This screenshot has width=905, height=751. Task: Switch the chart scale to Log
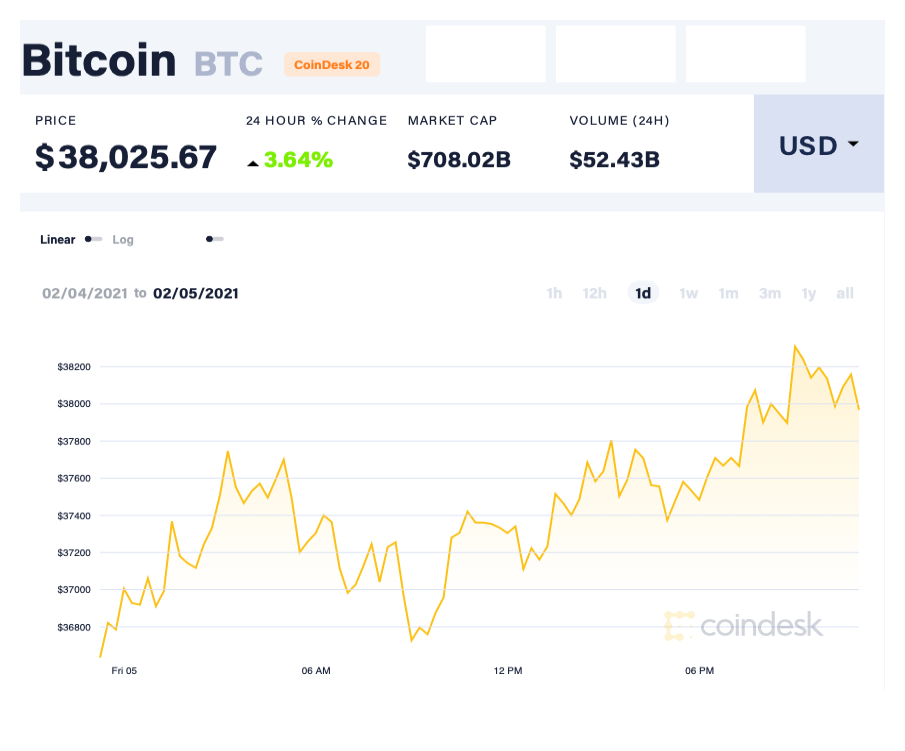(123, 240)
